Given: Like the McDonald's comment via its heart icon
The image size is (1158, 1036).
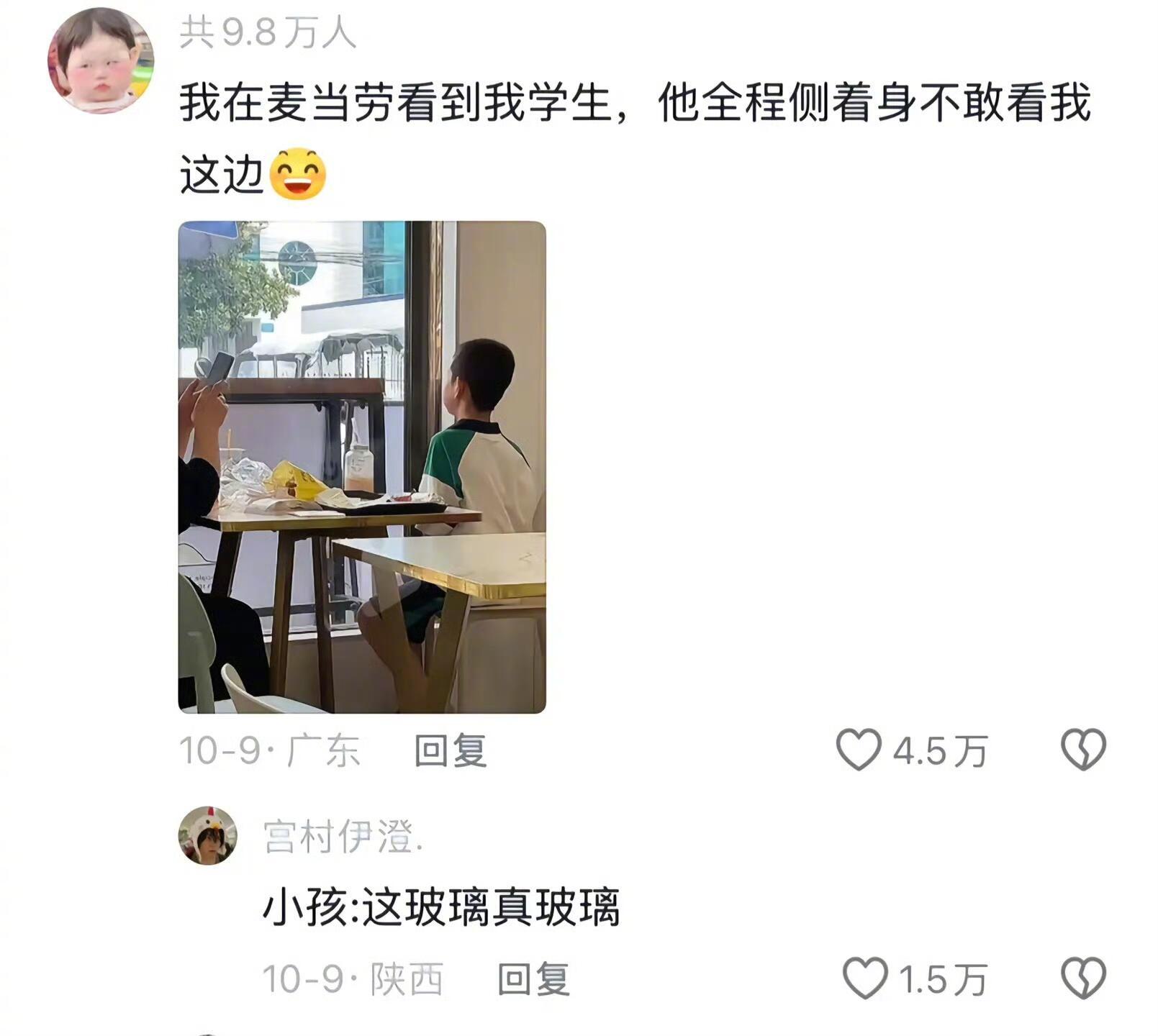Looking at the screenshot, I should pos(859,750).
